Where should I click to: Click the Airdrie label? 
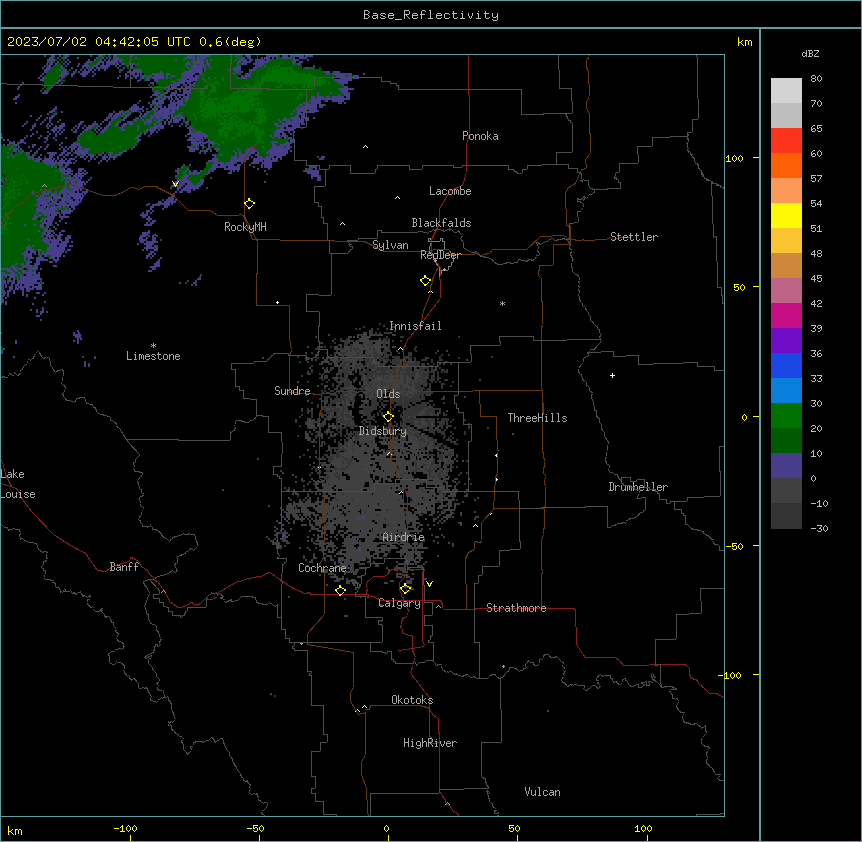point(403,537)
